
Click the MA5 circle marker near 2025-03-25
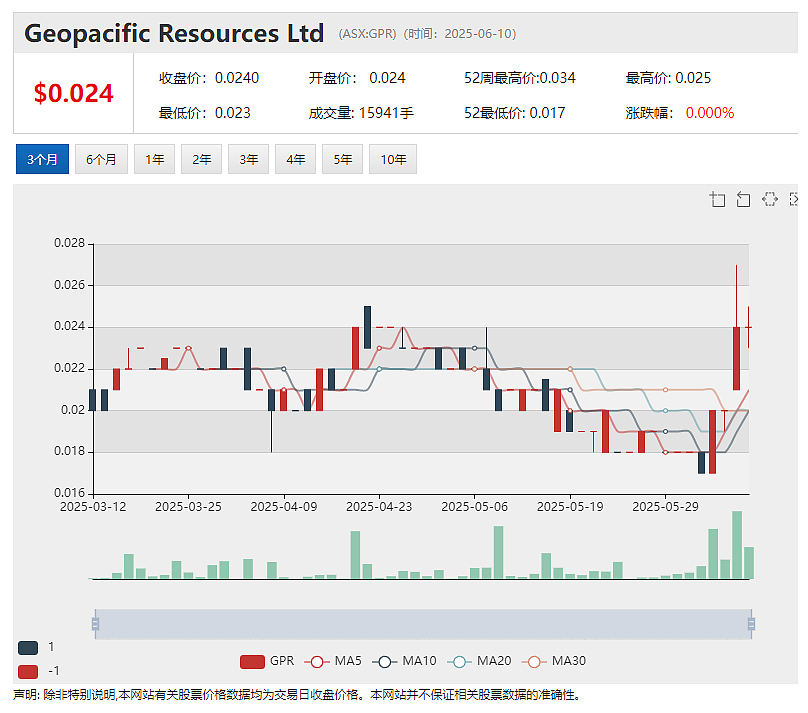188,348
